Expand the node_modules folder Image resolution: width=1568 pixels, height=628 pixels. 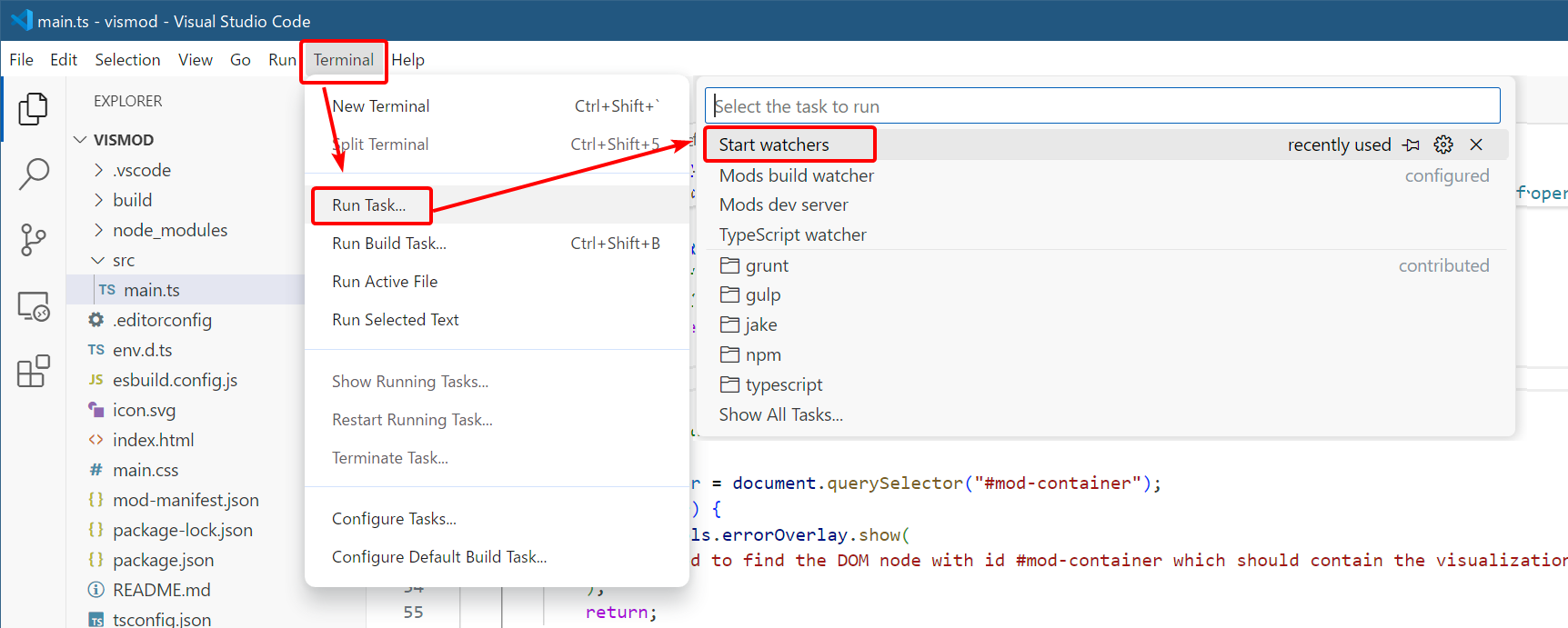(x=99, y=230)
